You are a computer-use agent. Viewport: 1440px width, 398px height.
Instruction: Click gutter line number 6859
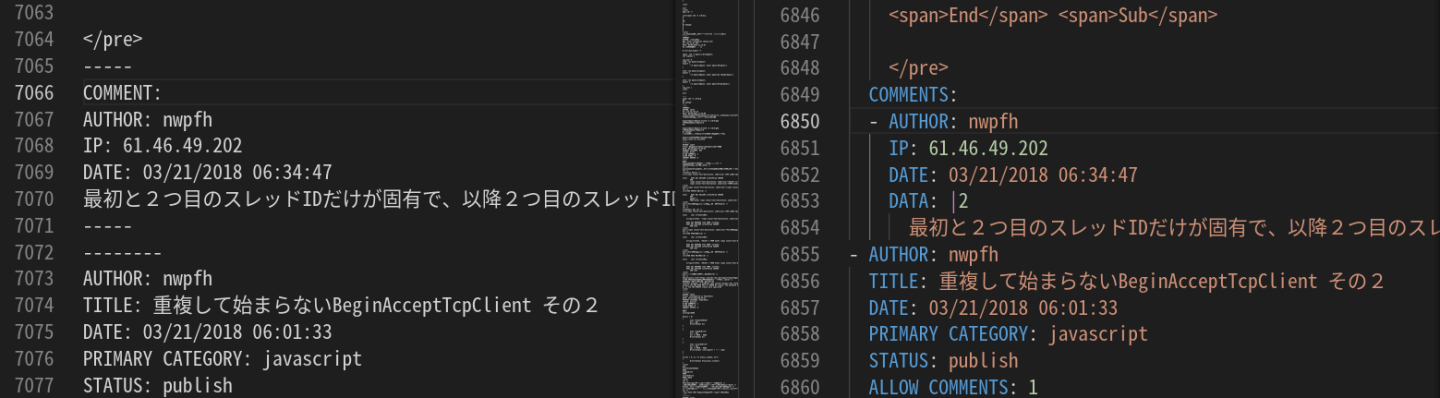(x=800, y=360)
